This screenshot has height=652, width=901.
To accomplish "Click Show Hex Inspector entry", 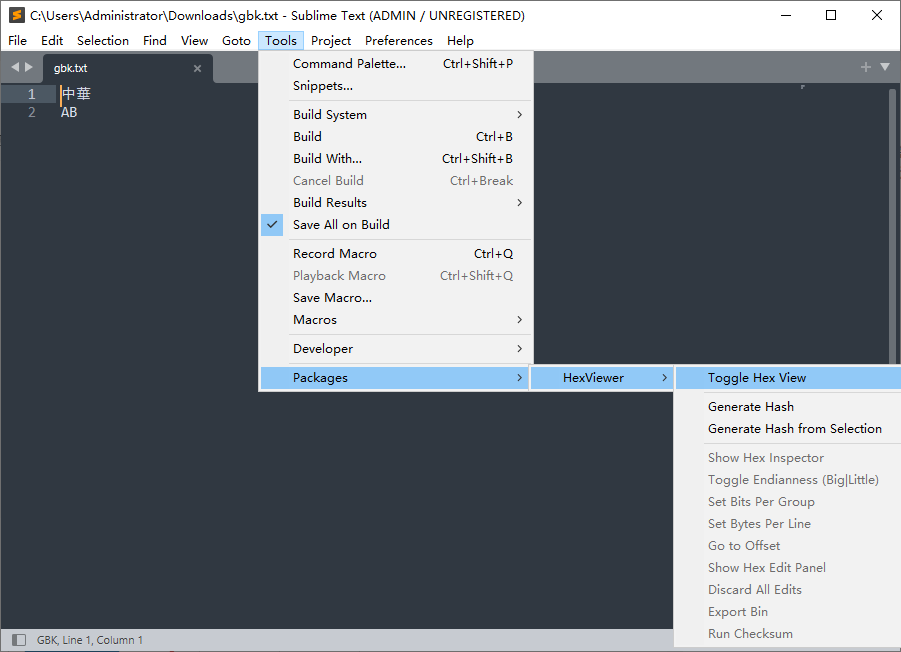I will tap(788, 458).
